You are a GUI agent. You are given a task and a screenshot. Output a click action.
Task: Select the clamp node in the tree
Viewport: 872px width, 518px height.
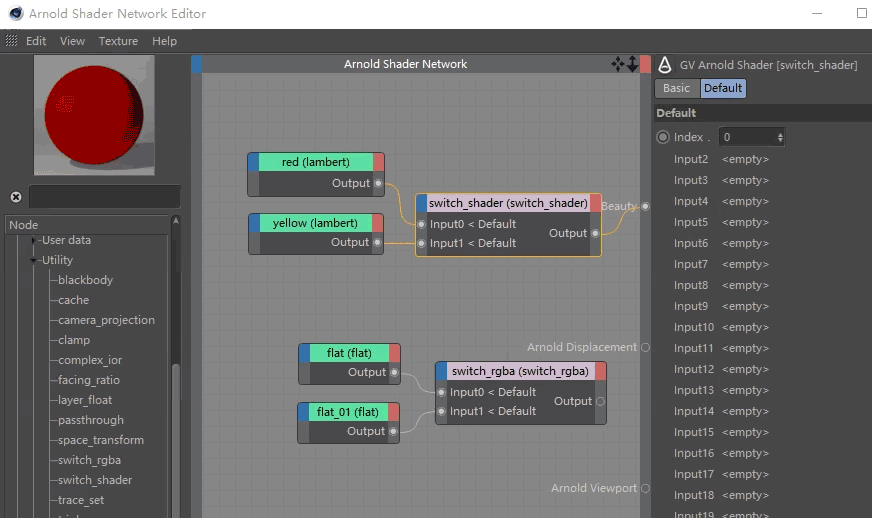pyautogui.click(x=74, y=340)
